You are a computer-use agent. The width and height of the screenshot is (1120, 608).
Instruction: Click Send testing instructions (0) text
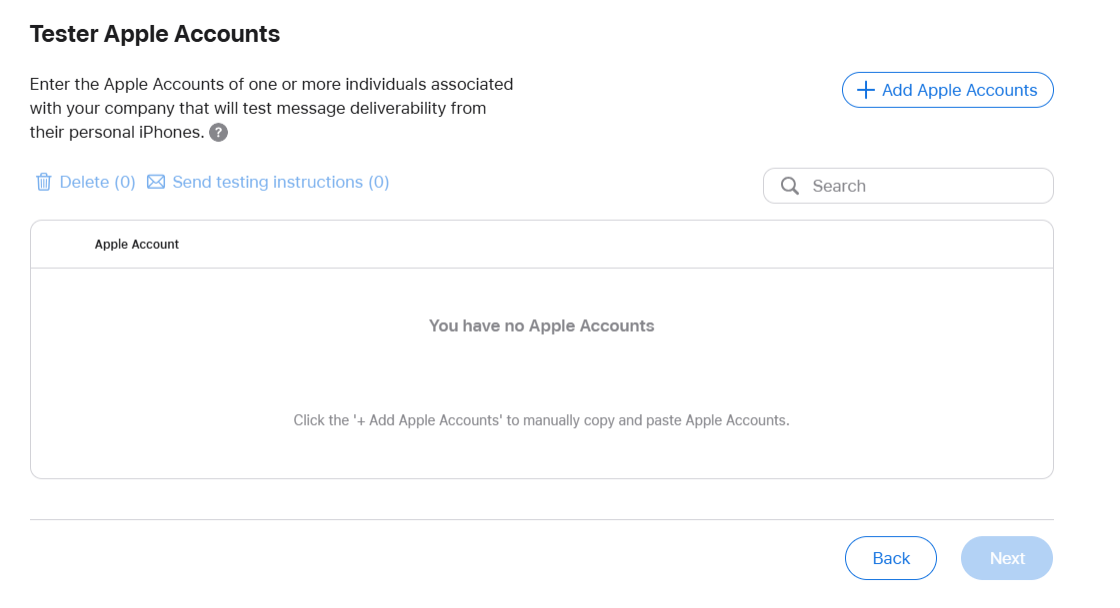280,182
